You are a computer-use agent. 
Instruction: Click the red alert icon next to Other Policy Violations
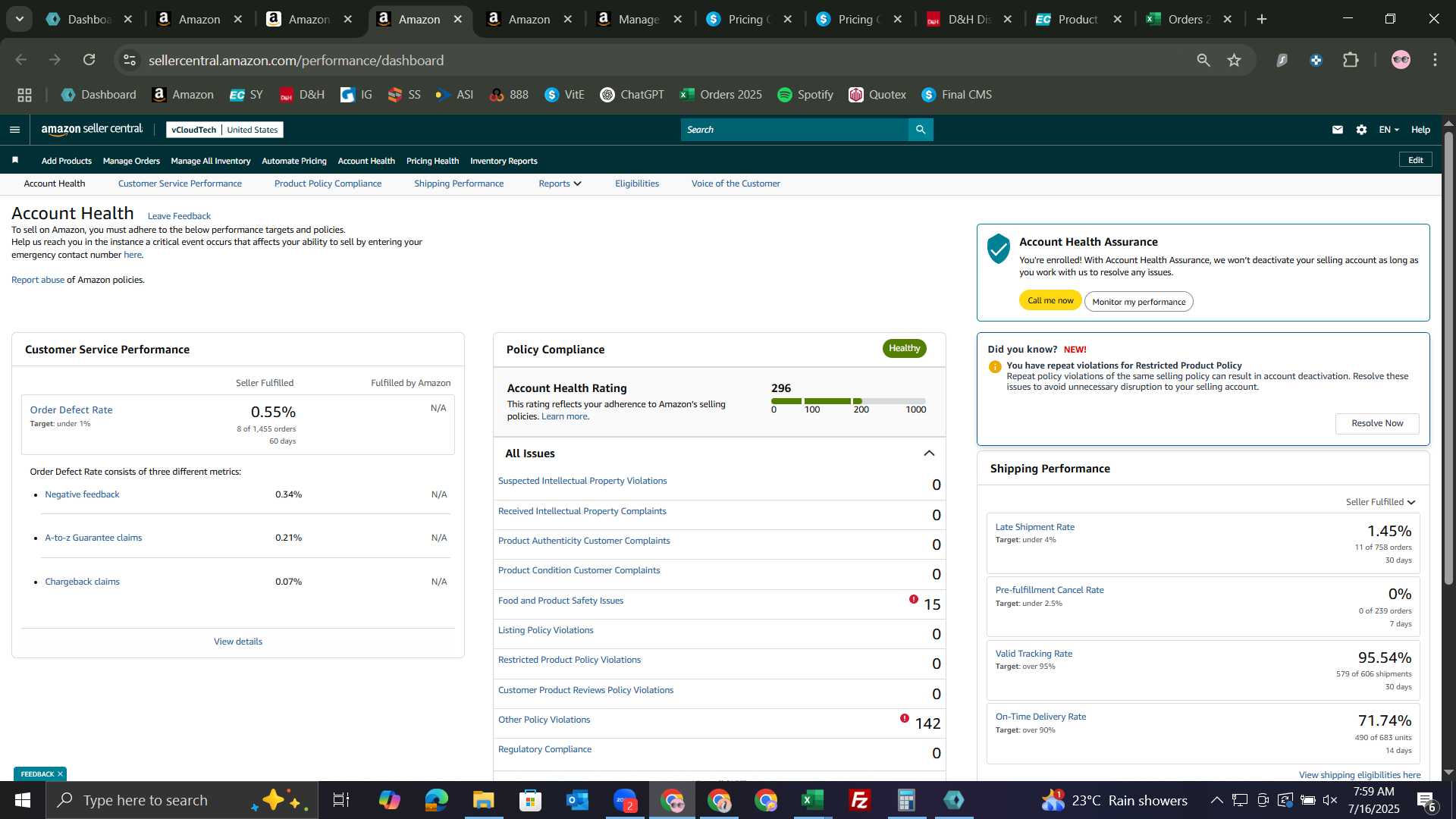click(x=905, y=718)
